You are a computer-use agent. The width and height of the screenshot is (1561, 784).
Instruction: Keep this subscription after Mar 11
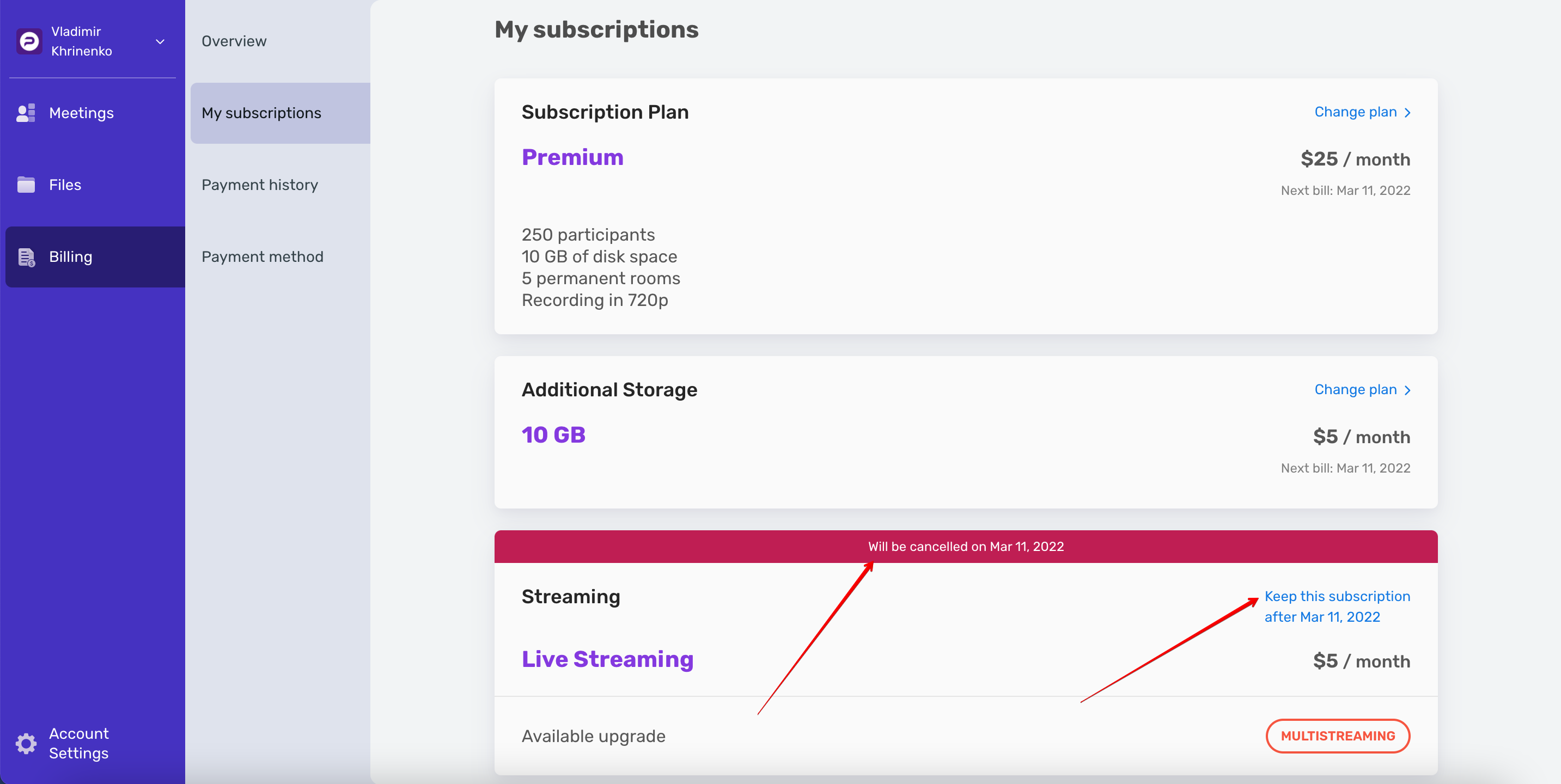pyautogui.click(x=1337, y=607)
